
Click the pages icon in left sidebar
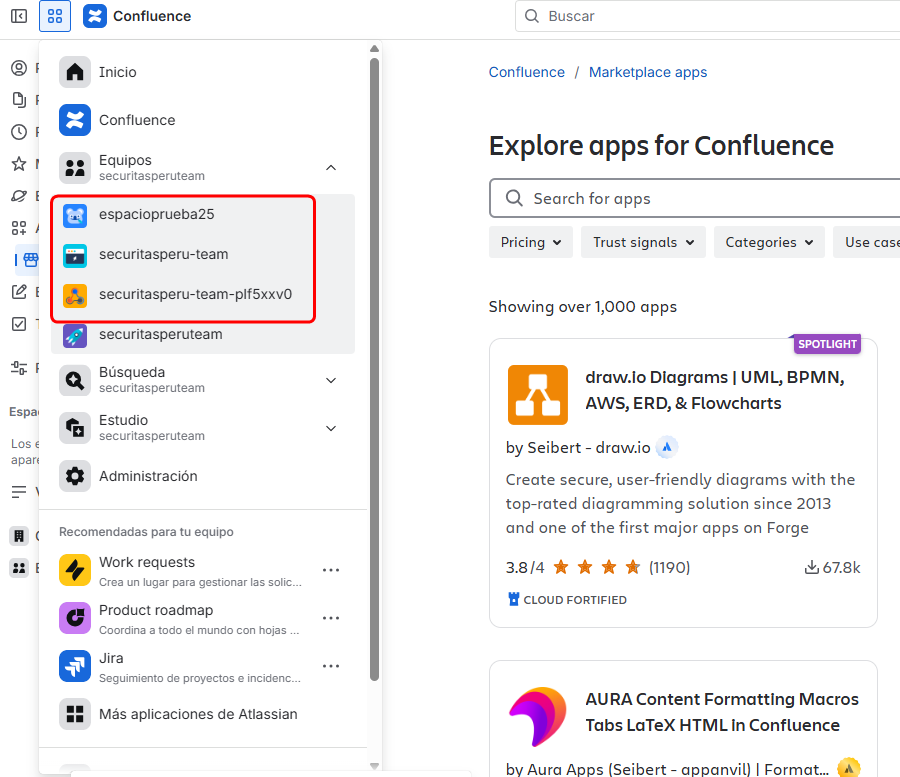(19, 100)
